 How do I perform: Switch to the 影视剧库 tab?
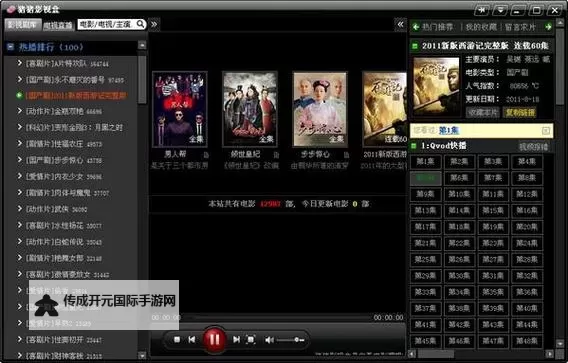[x=22, y=25]
